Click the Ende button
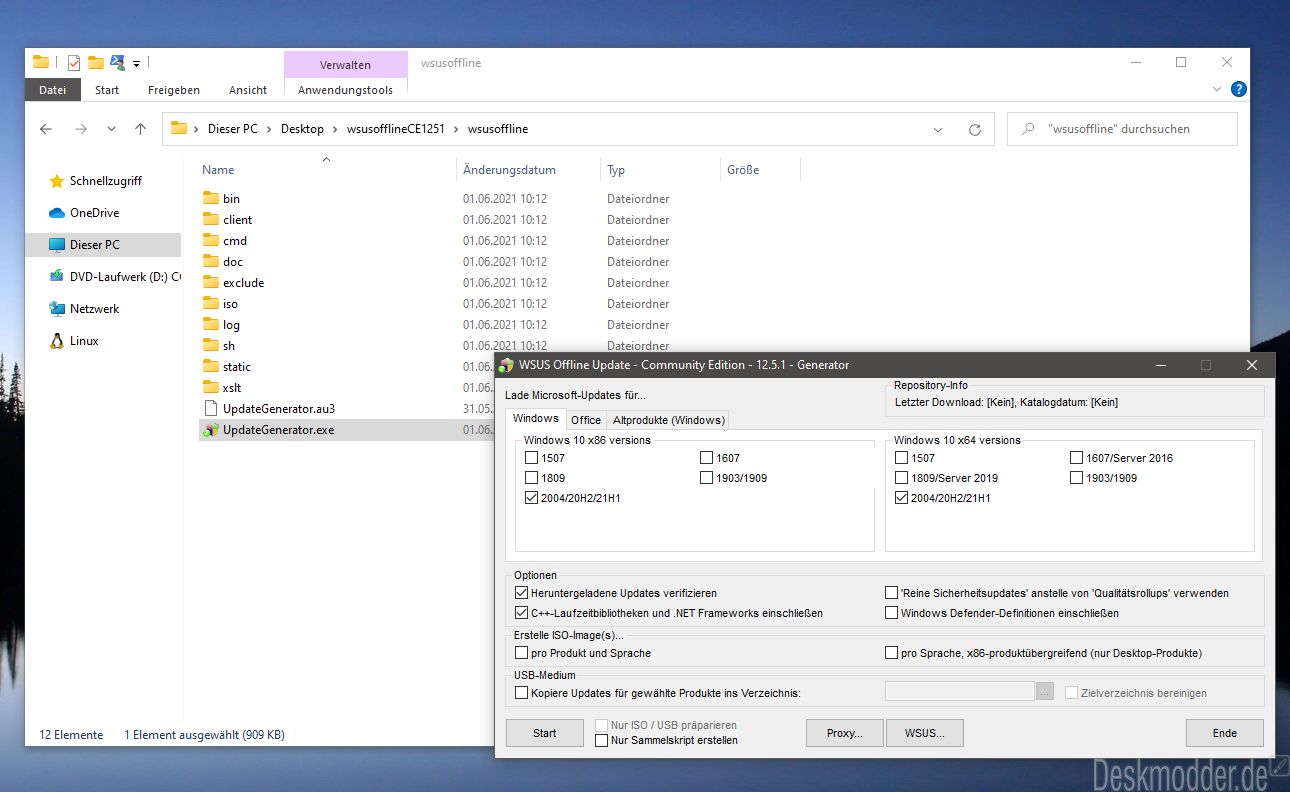Image resolution: width=1290 pixels, height=792 pixels. coord(1225,733)
